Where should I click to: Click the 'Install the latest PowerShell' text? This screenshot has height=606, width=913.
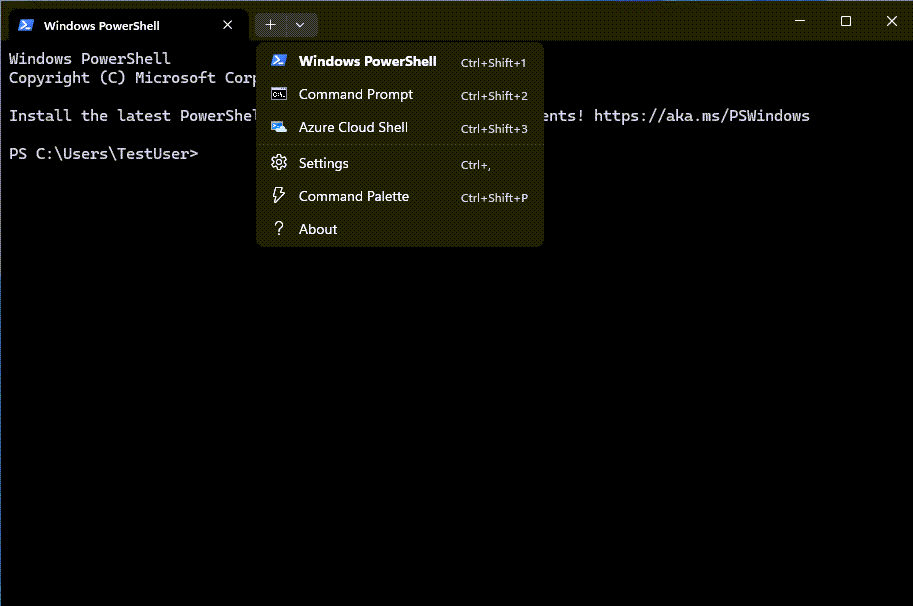[x=132, y=116]
